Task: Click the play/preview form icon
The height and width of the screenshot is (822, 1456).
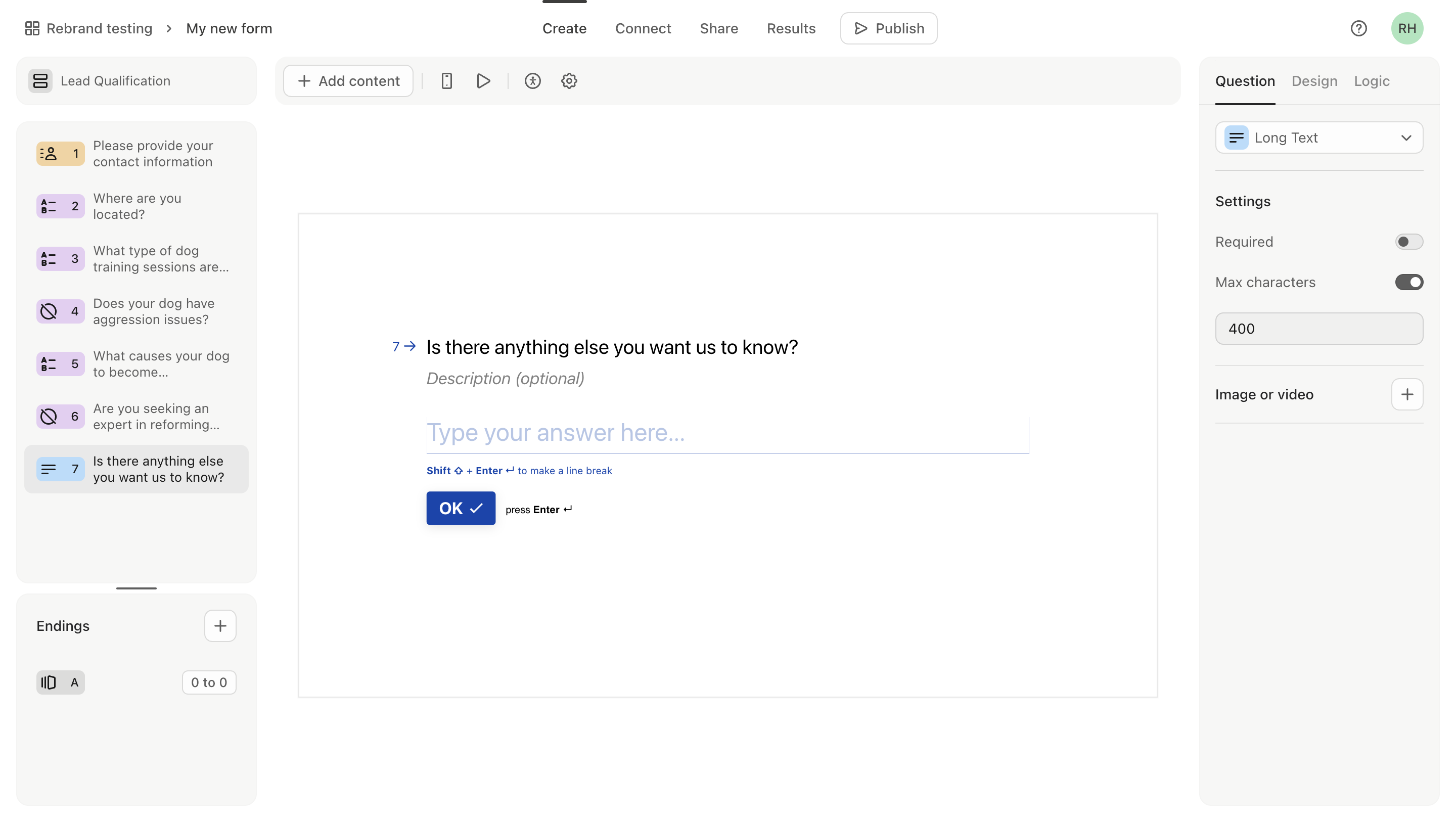Action: [483, 81]
